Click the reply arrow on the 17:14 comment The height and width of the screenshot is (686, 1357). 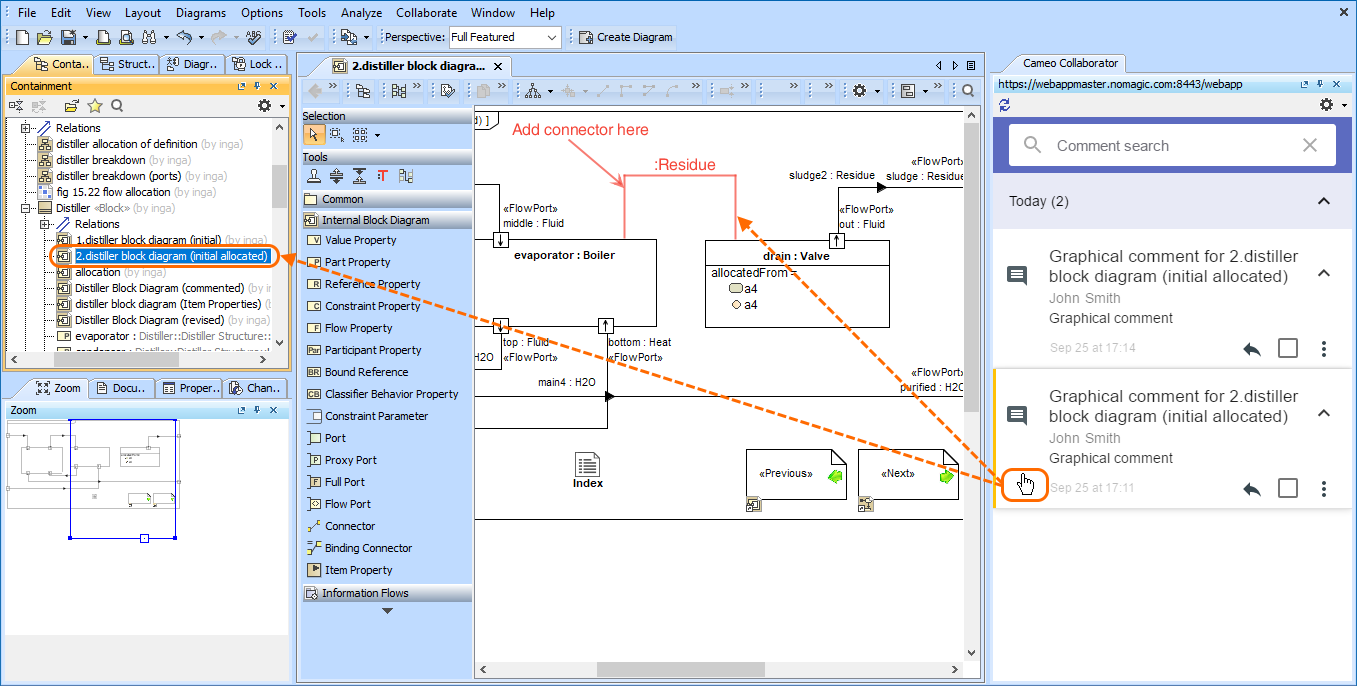[x=1252, y=348]
